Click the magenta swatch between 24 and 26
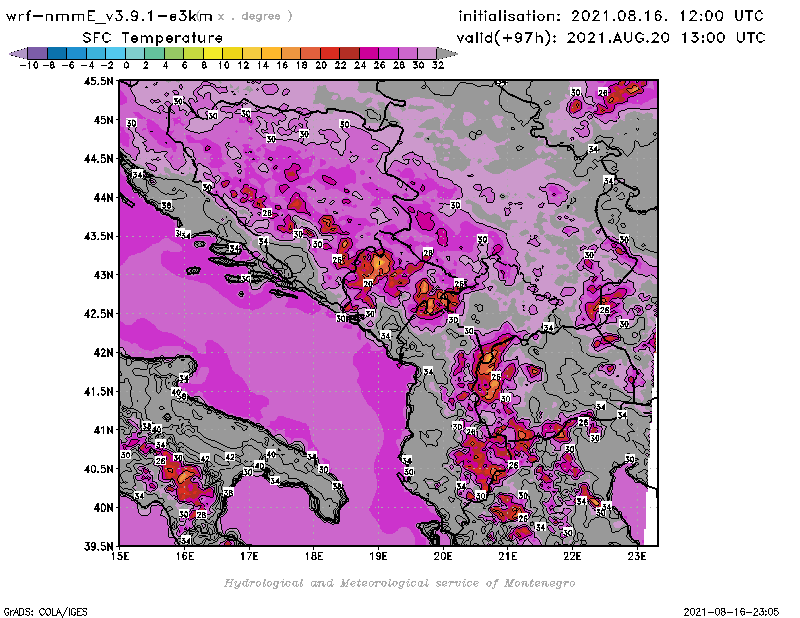Viewport: 800px width, 618px height. coord(369,53)
